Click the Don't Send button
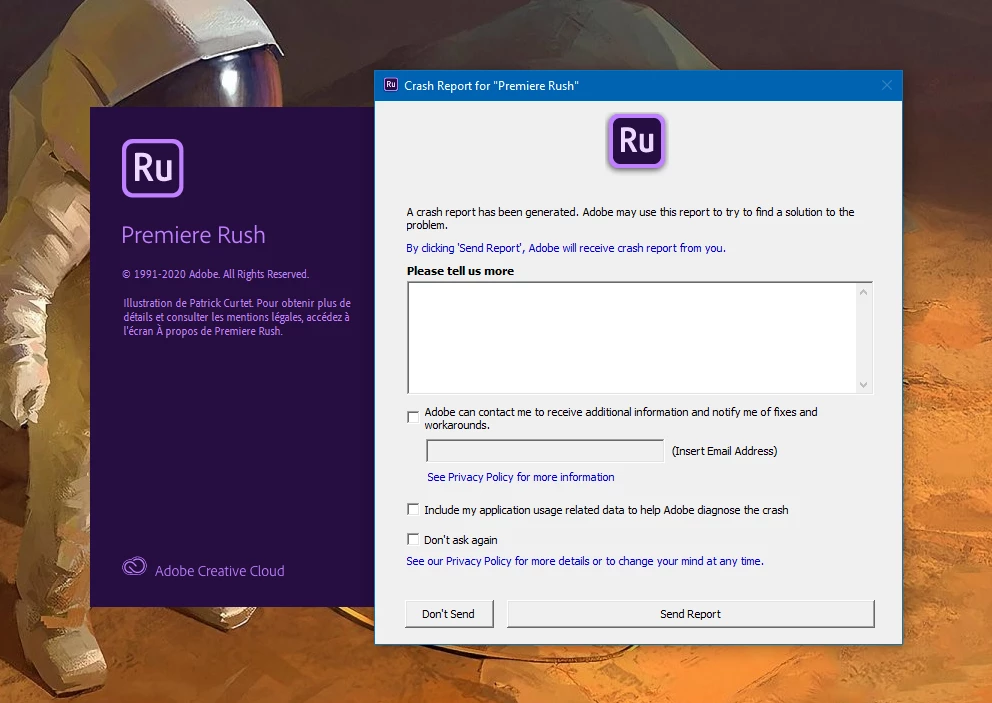 [x=449, y=614]
